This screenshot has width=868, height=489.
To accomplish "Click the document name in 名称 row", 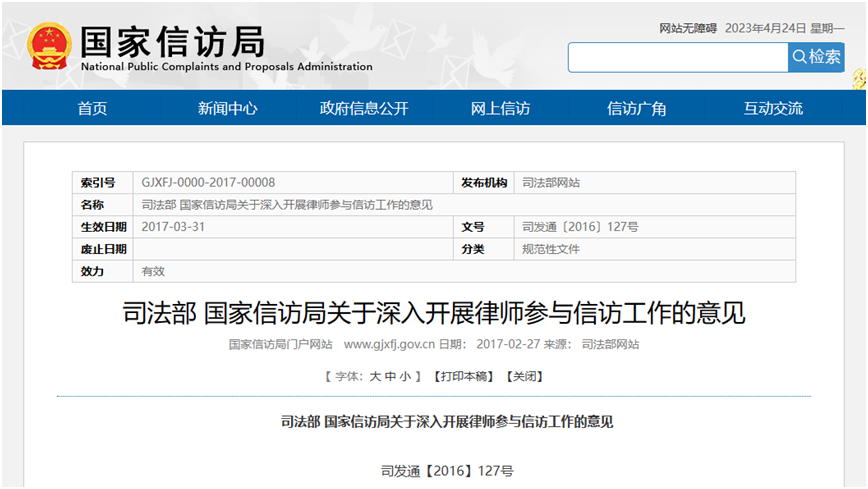I will pyautogui.click(x=287, y=205).
